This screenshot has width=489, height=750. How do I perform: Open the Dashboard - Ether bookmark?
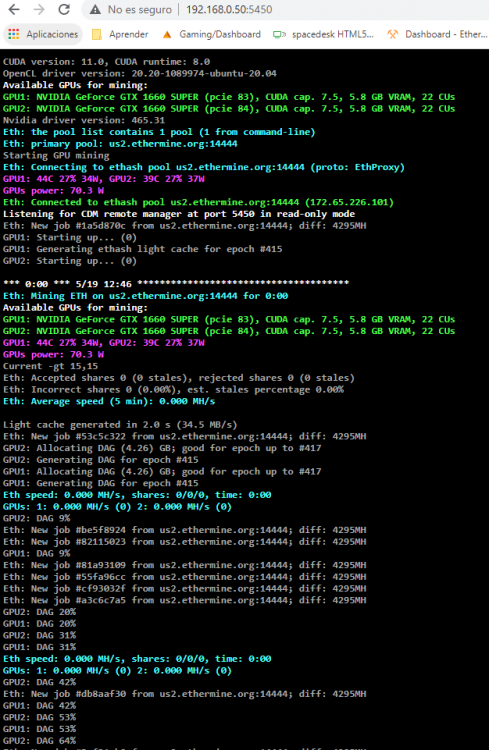[x=446, y=34]
